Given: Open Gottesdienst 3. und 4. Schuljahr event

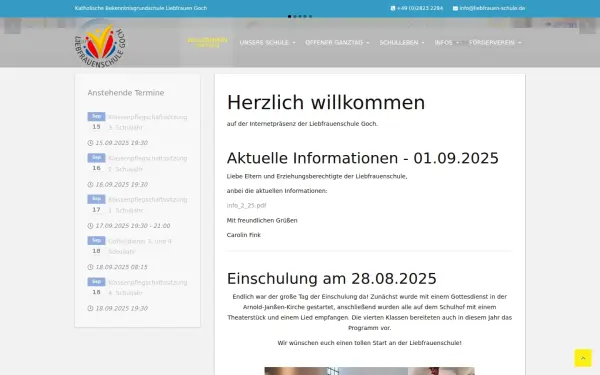Looking at the screenshot, I should click(140, 246).
